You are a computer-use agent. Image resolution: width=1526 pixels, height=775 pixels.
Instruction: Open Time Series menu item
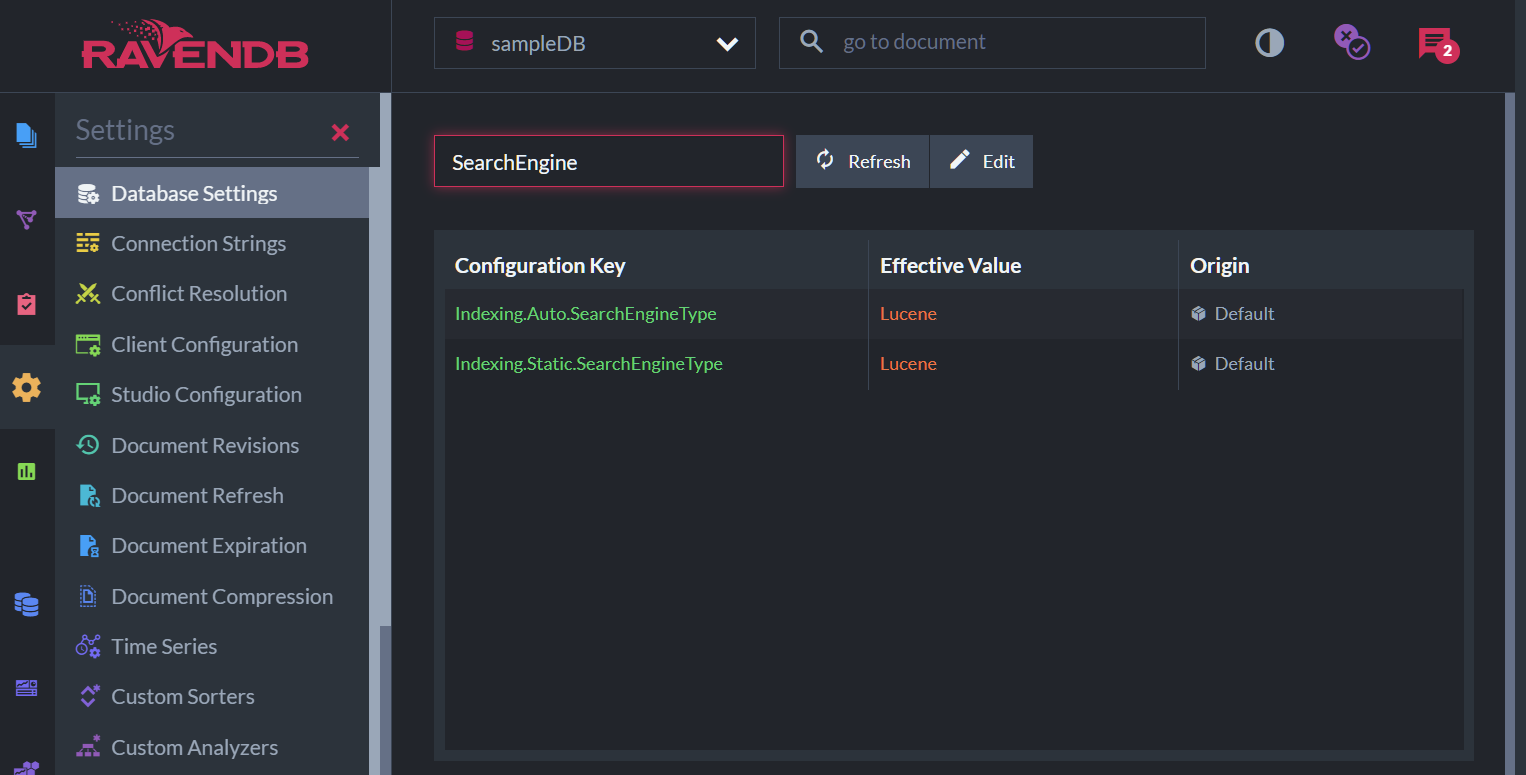(x=212, y=647)
